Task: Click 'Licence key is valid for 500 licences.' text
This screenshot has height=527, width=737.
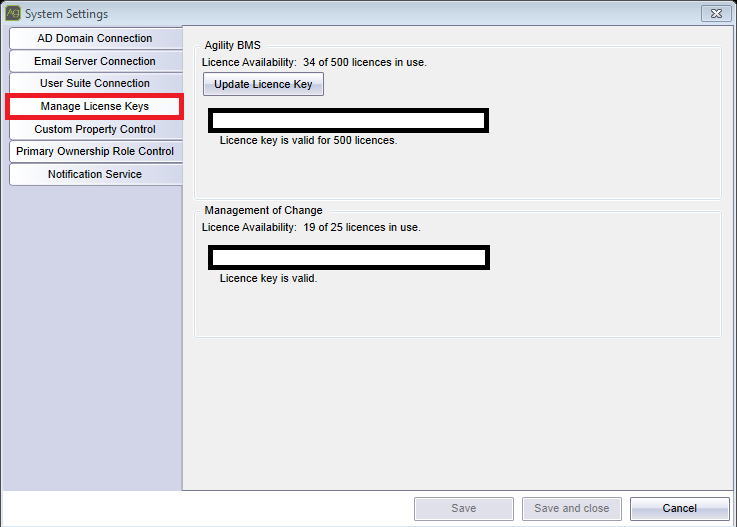Action: (x=308, y=140)
